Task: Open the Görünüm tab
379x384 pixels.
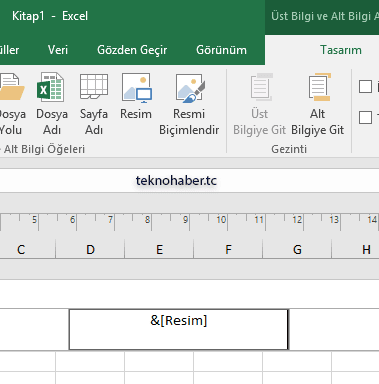Action: coord(221,50)
